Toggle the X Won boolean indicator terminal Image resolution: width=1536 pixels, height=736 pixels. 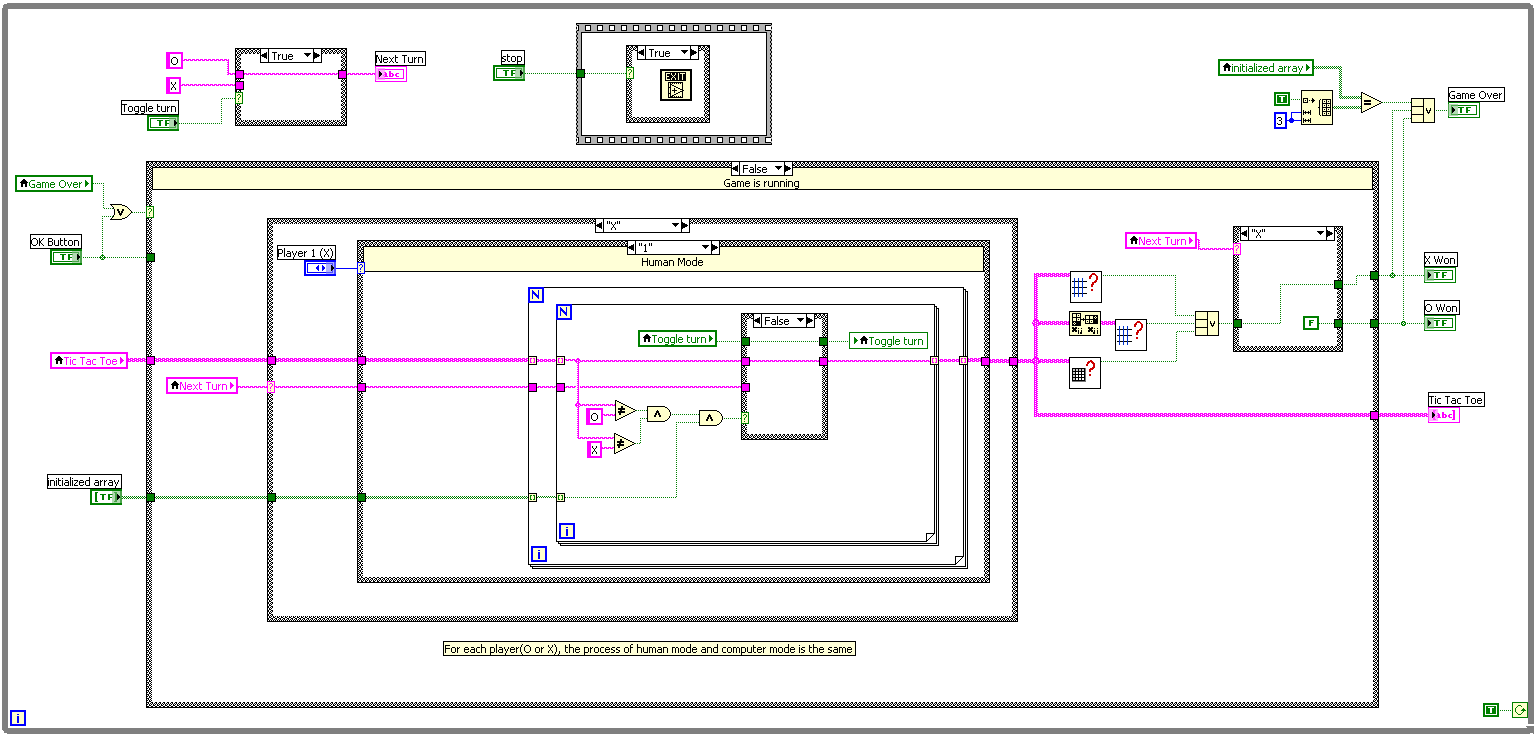(1440, 275)
